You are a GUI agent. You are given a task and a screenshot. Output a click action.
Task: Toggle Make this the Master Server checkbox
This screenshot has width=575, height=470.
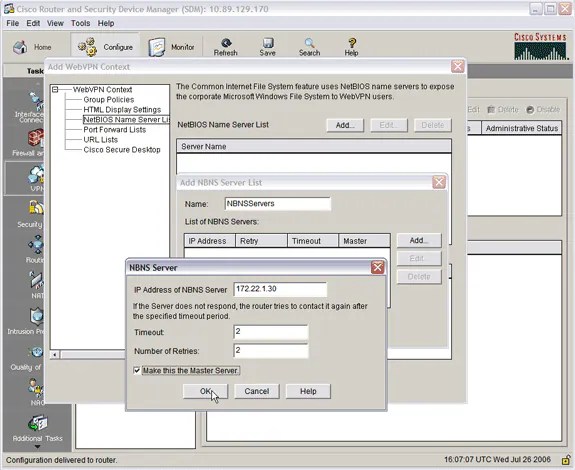pos(137,371)
